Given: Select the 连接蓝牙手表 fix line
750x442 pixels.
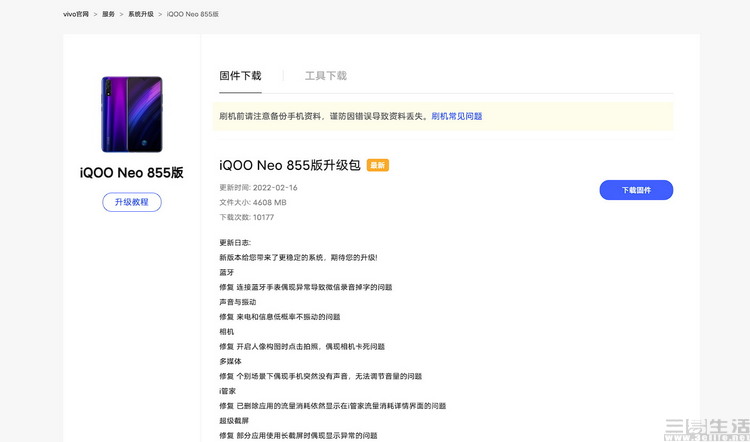Looking at the screenshot, I should pyautogui.click(x=306, y=287).
